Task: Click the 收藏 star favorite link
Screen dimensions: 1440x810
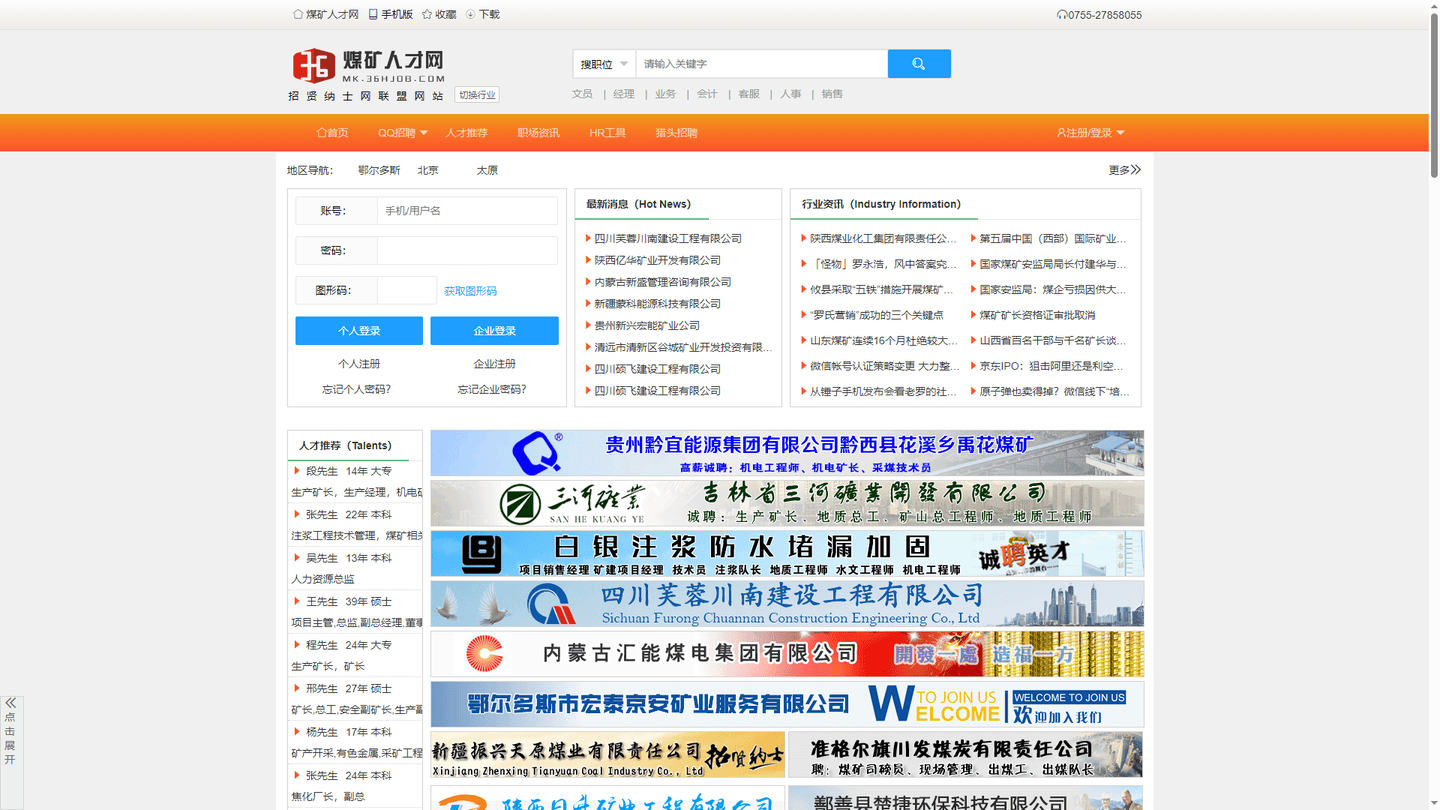Action: [439, 14]
